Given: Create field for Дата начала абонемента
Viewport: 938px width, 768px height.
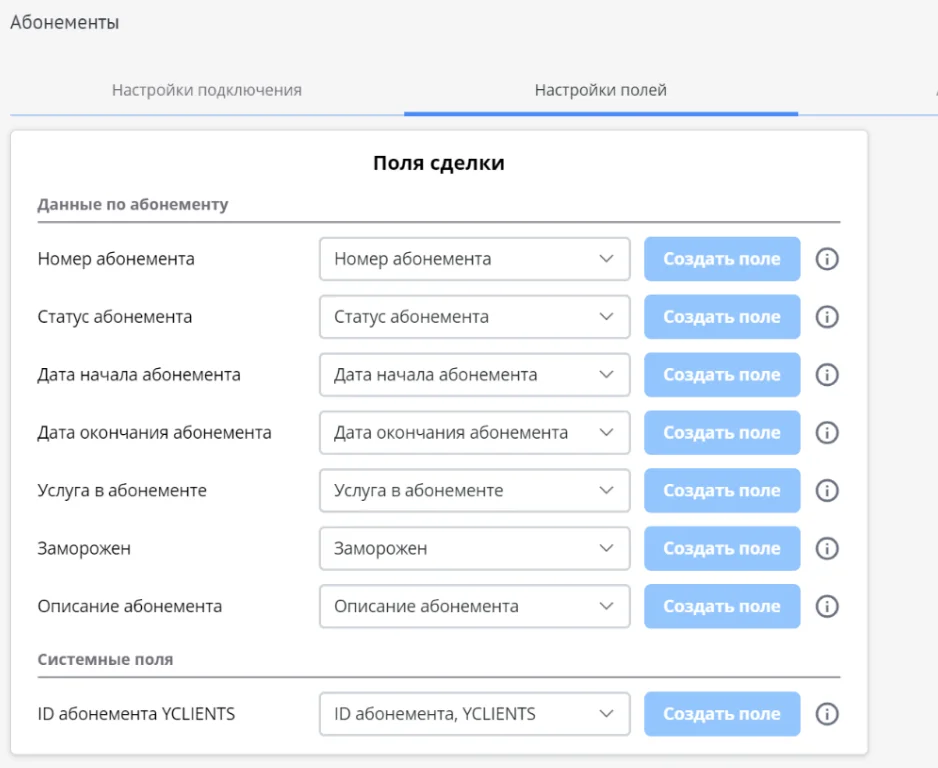Looking at the screenshot, I should [x=722, y=375].
